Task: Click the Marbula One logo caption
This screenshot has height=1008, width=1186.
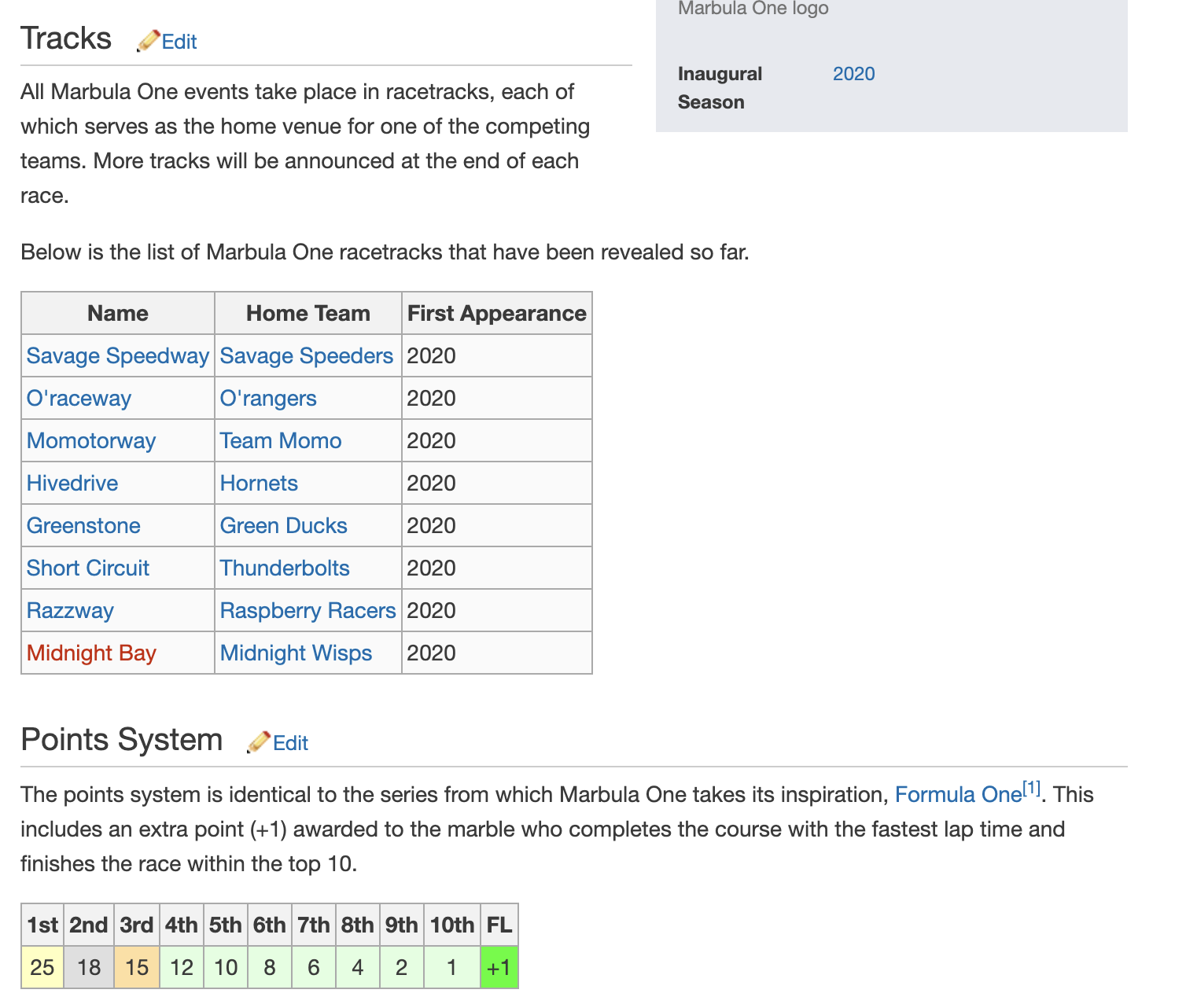Action: pos(753,9)
